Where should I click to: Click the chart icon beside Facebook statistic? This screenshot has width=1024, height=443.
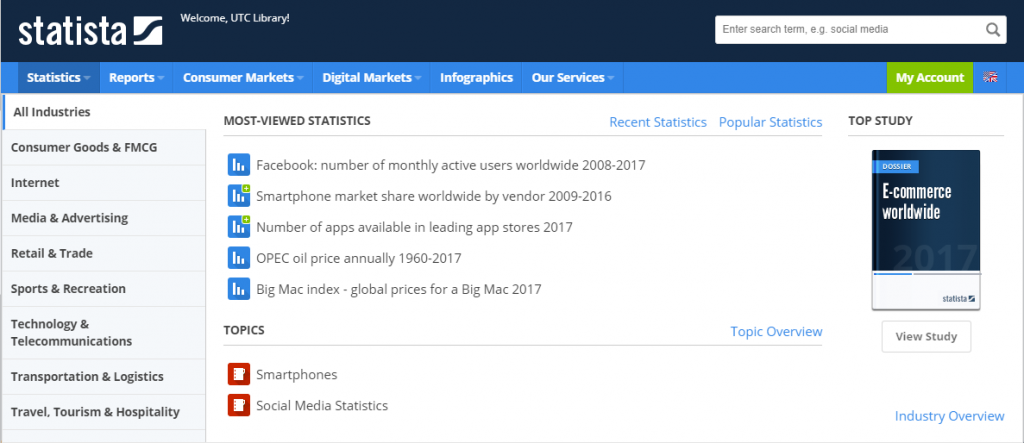pyautogui.click(x=239, y=165)
